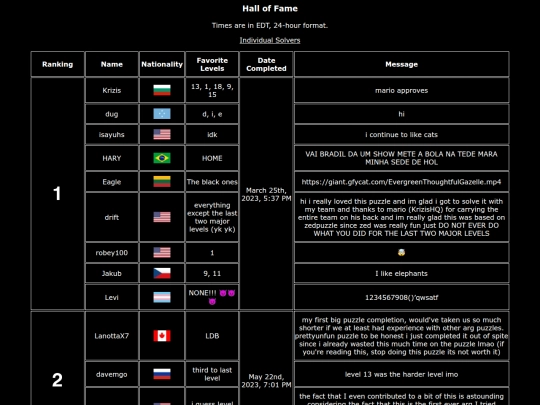
Task: Click the 'mario approves' message
Action: [x=402, y=91]
